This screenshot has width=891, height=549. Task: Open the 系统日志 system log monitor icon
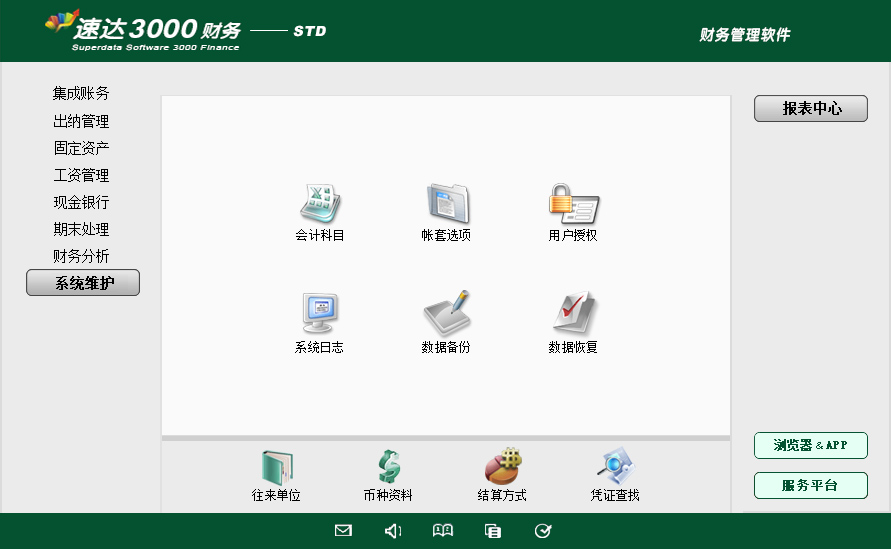tap(320, 313)
